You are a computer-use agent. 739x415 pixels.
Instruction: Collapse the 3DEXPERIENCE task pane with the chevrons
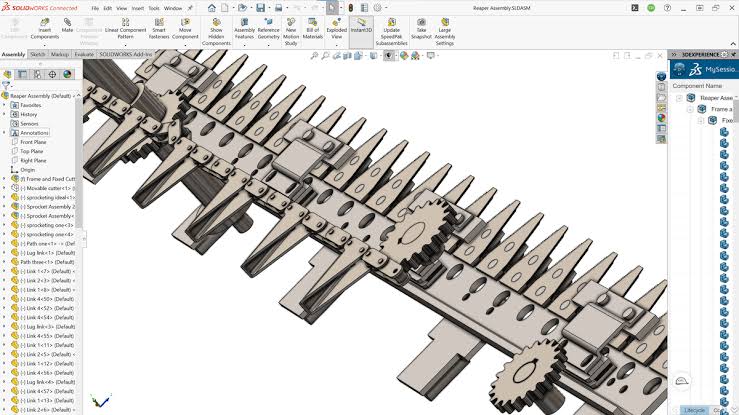pos(674,55)
